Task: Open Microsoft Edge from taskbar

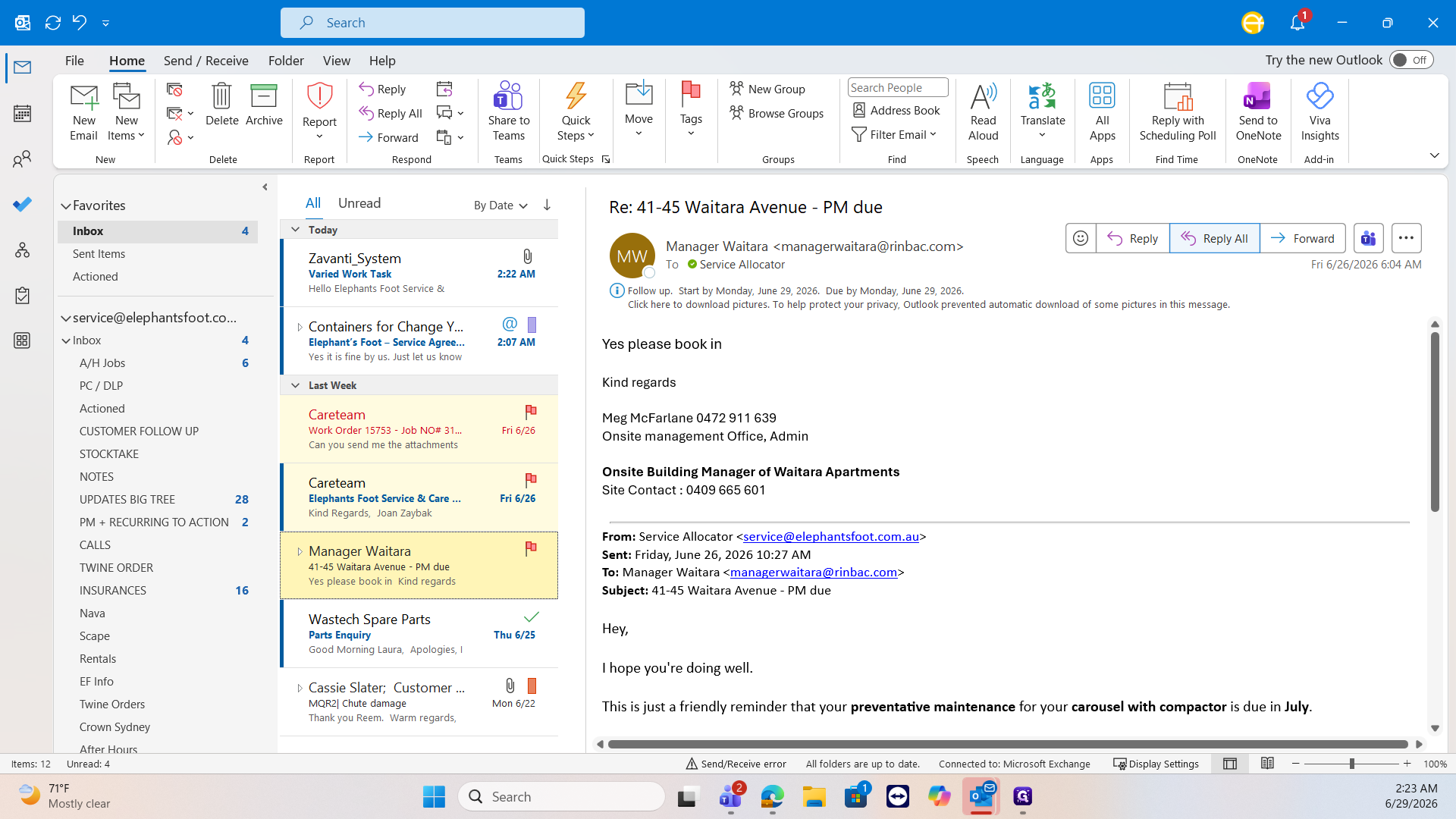Action: (772, 796)
